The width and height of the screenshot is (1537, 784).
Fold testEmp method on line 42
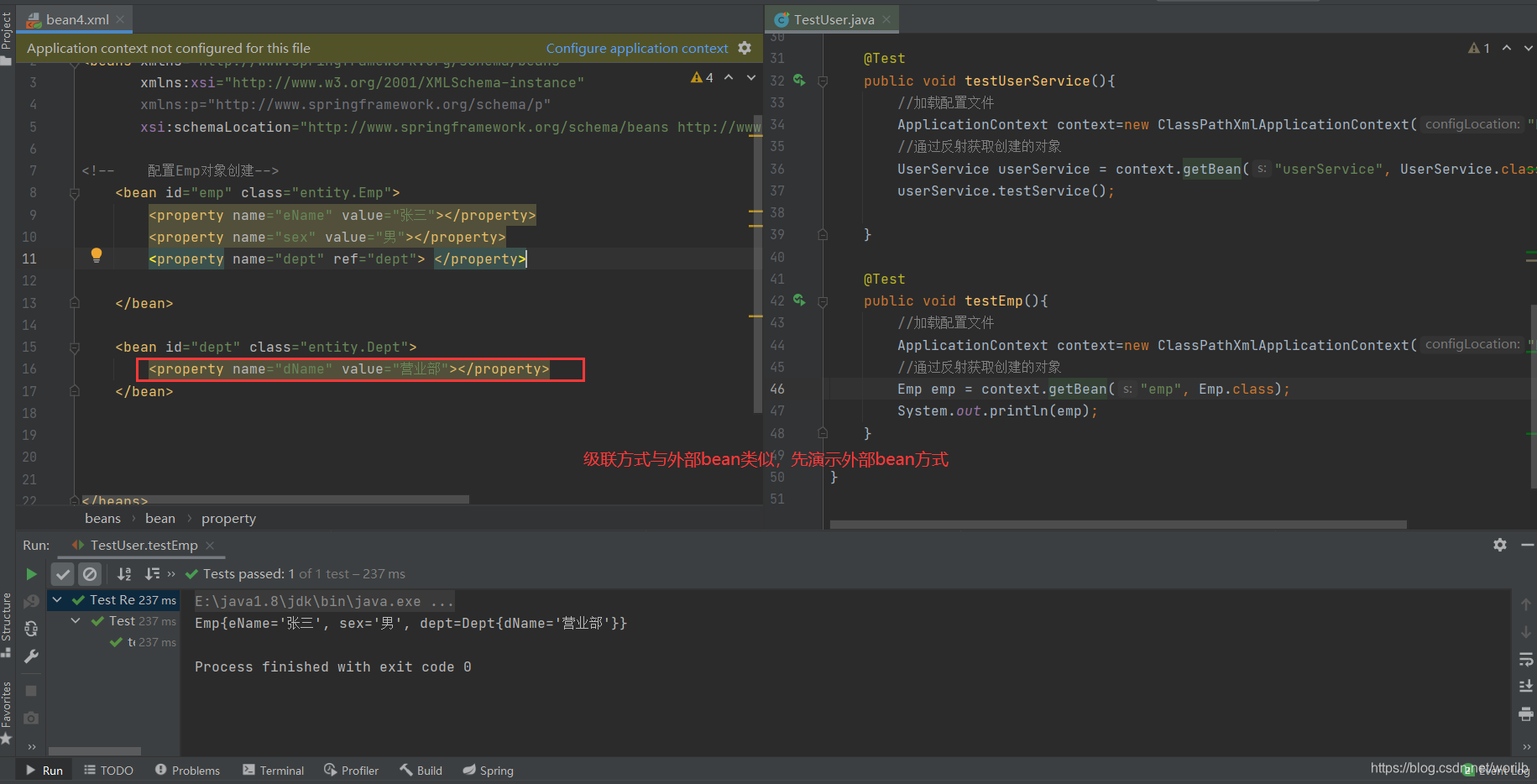823,301
